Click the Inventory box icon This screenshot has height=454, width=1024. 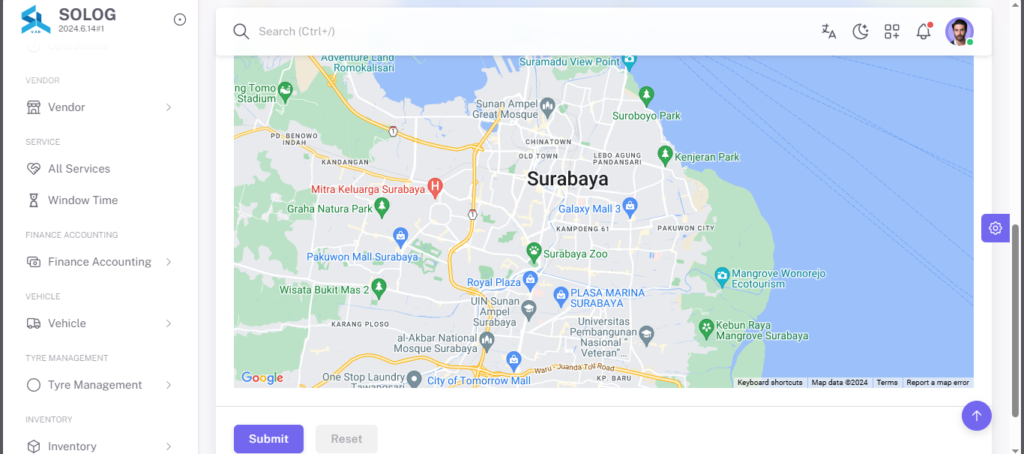tap(33, 446)
